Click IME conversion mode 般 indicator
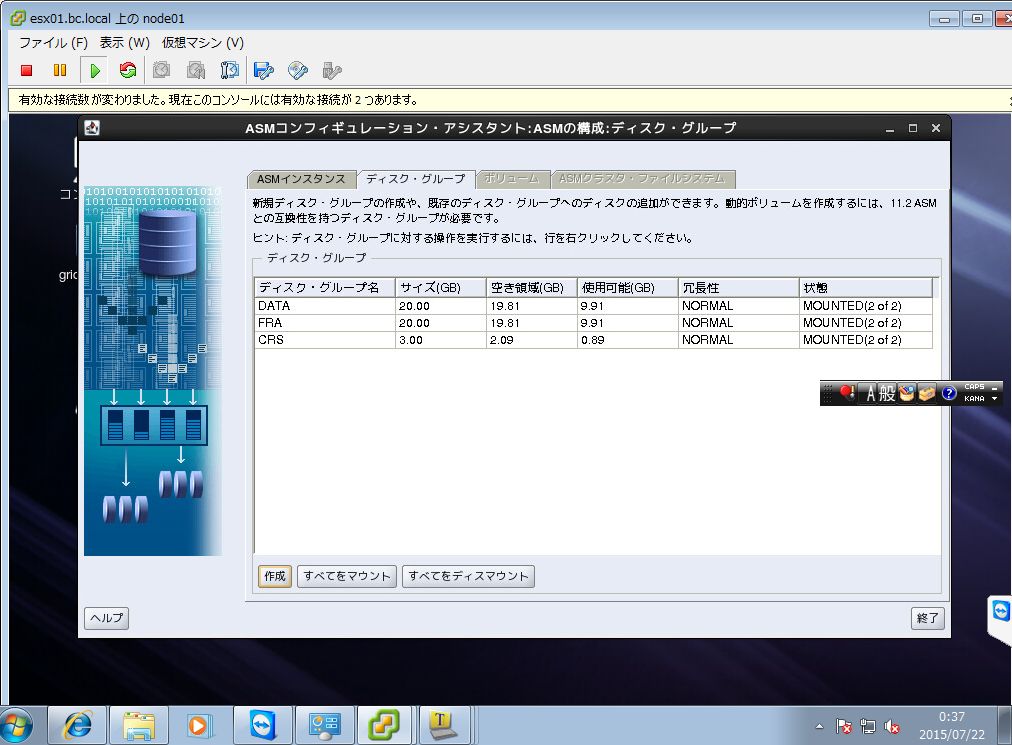The width and height of the screenshot is (1012, 745). click(887, 393)
